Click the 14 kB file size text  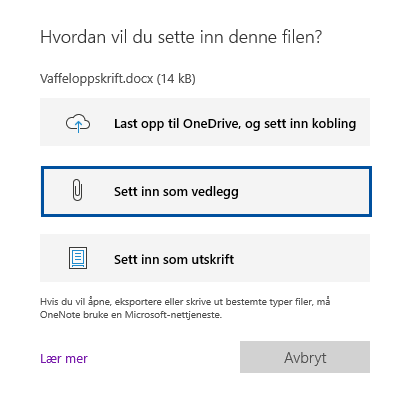176,79
